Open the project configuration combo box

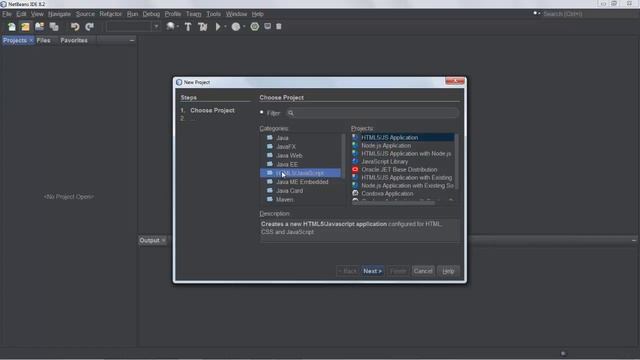133,27
